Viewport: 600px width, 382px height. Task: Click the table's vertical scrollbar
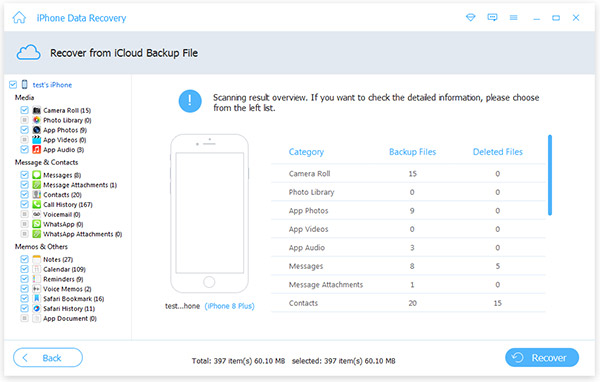pos(550,175)
